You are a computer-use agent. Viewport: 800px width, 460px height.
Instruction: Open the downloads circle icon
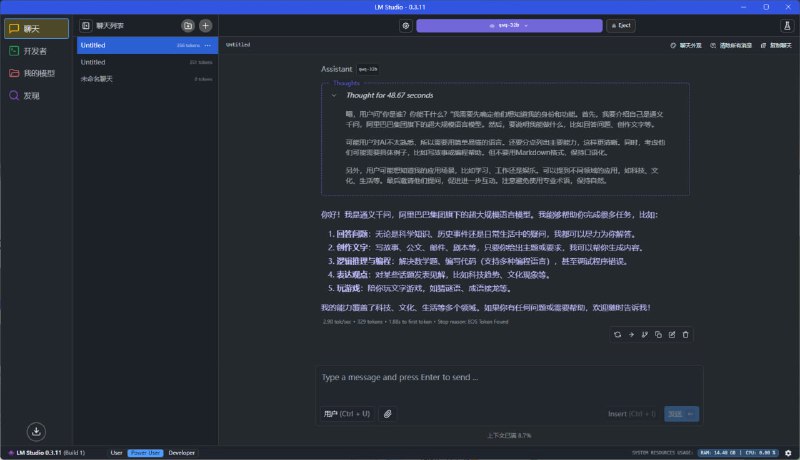(36, 431)
